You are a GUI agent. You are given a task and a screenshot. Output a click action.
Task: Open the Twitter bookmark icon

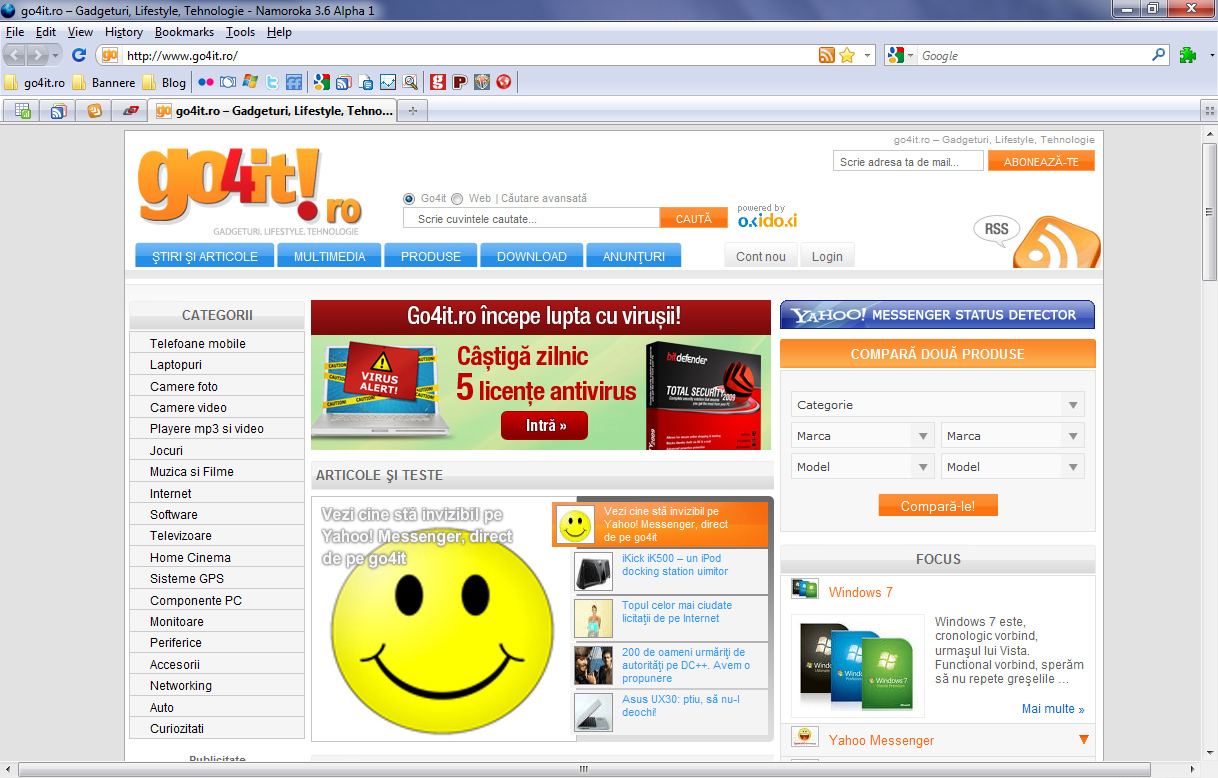click(272, 82)
